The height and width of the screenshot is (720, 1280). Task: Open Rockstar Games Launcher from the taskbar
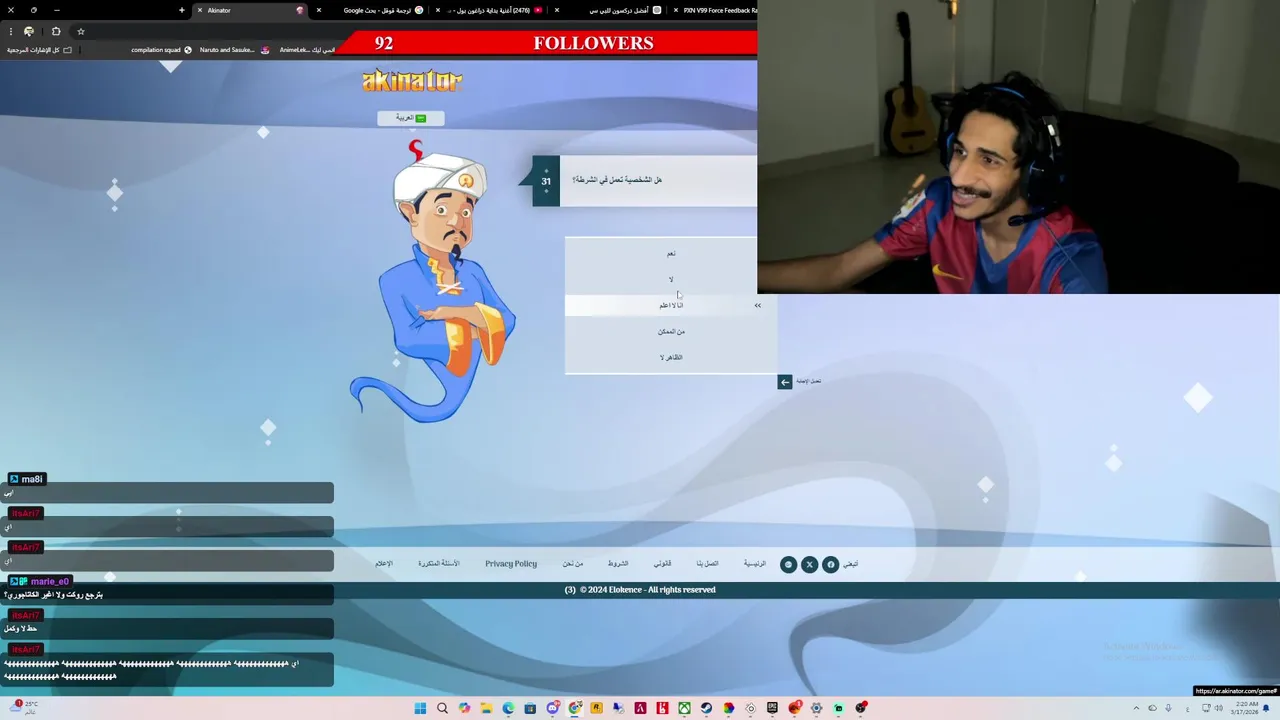coord(596,708)
